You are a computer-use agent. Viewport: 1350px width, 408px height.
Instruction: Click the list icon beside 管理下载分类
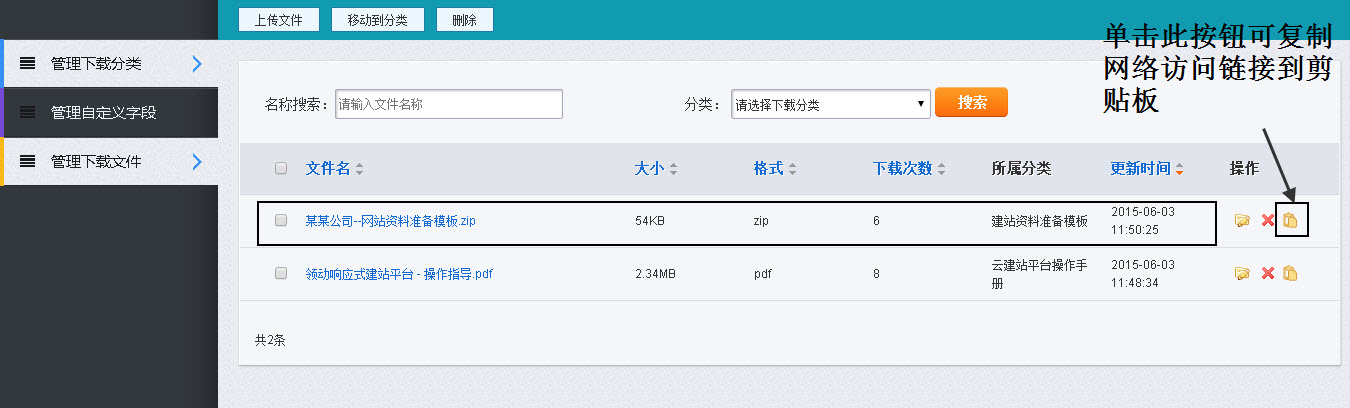click(x=28, y=64)
